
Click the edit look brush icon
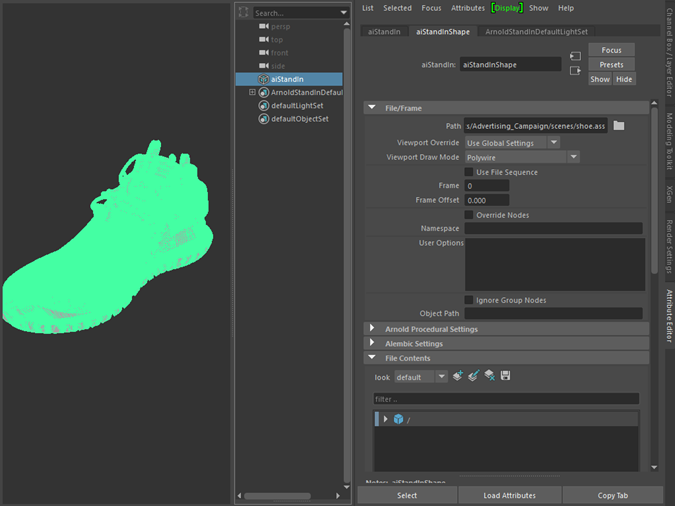pos(474,376)
